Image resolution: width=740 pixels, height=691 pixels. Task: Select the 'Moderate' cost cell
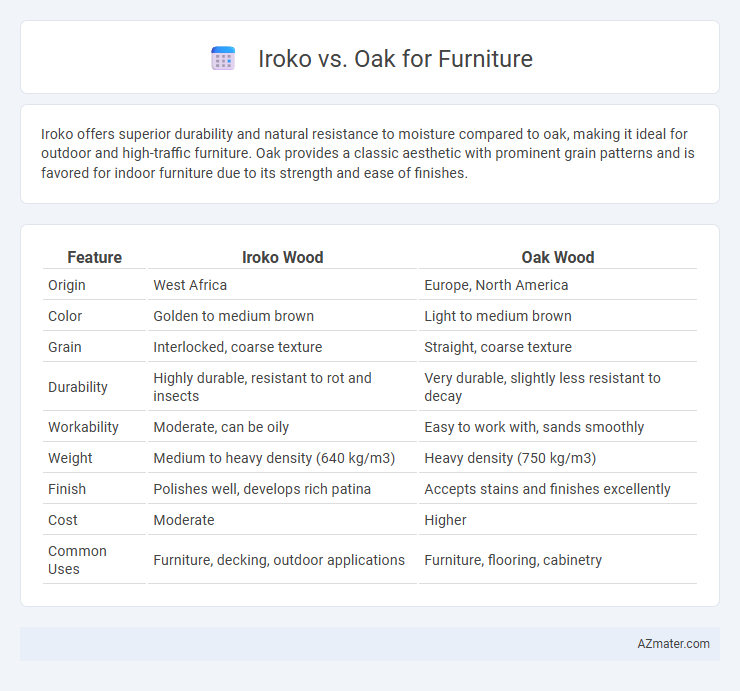(x=184, y=520)
